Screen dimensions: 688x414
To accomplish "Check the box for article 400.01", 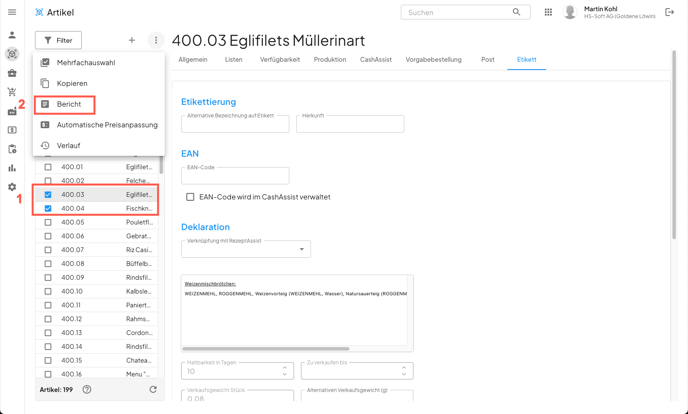I will [48, 167].
